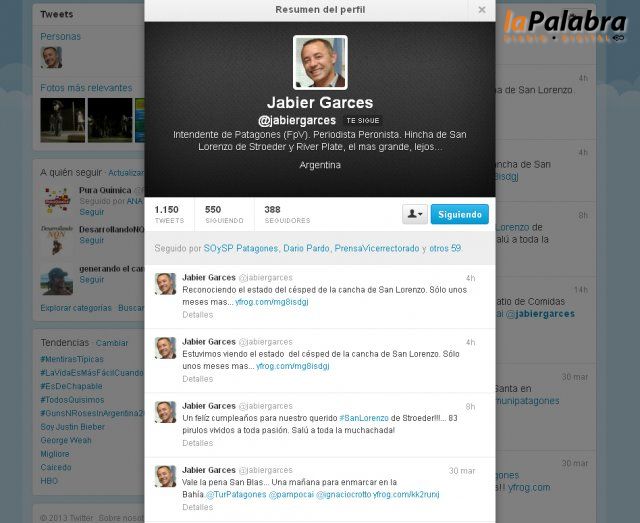Expand Detalles under the San Blas tweet
This screenshot has height=523, width=640.
198,507
